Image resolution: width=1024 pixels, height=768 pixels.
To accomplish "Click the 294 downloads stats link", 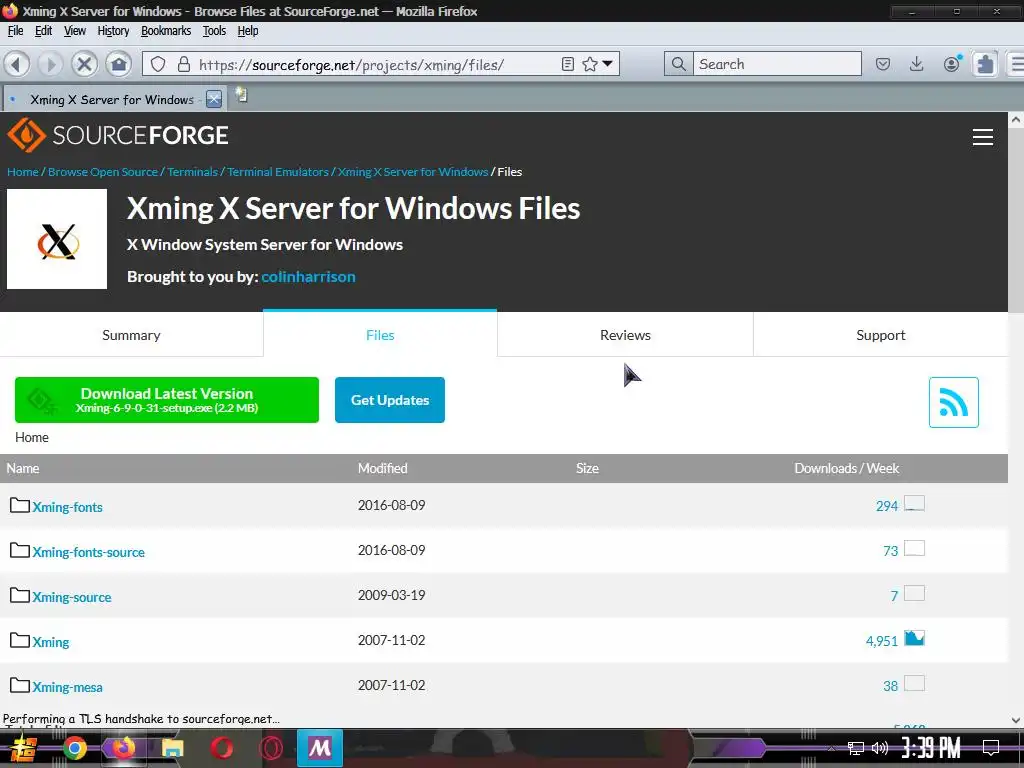I will tap(887, 506).
